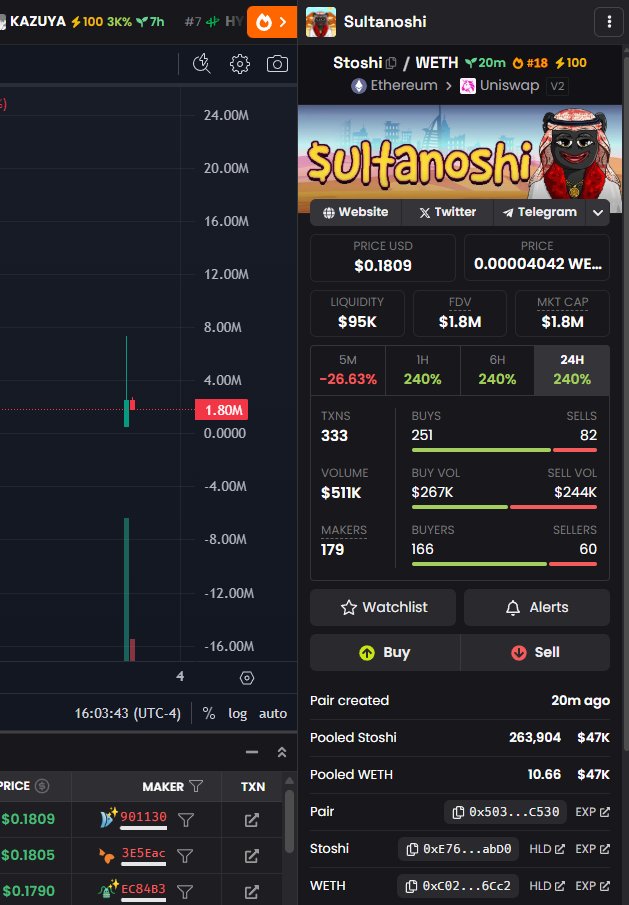Screen dimensions: 629x905
Task: Click the Sultanoshi avatar thumbnail
Action: (321, 22)
